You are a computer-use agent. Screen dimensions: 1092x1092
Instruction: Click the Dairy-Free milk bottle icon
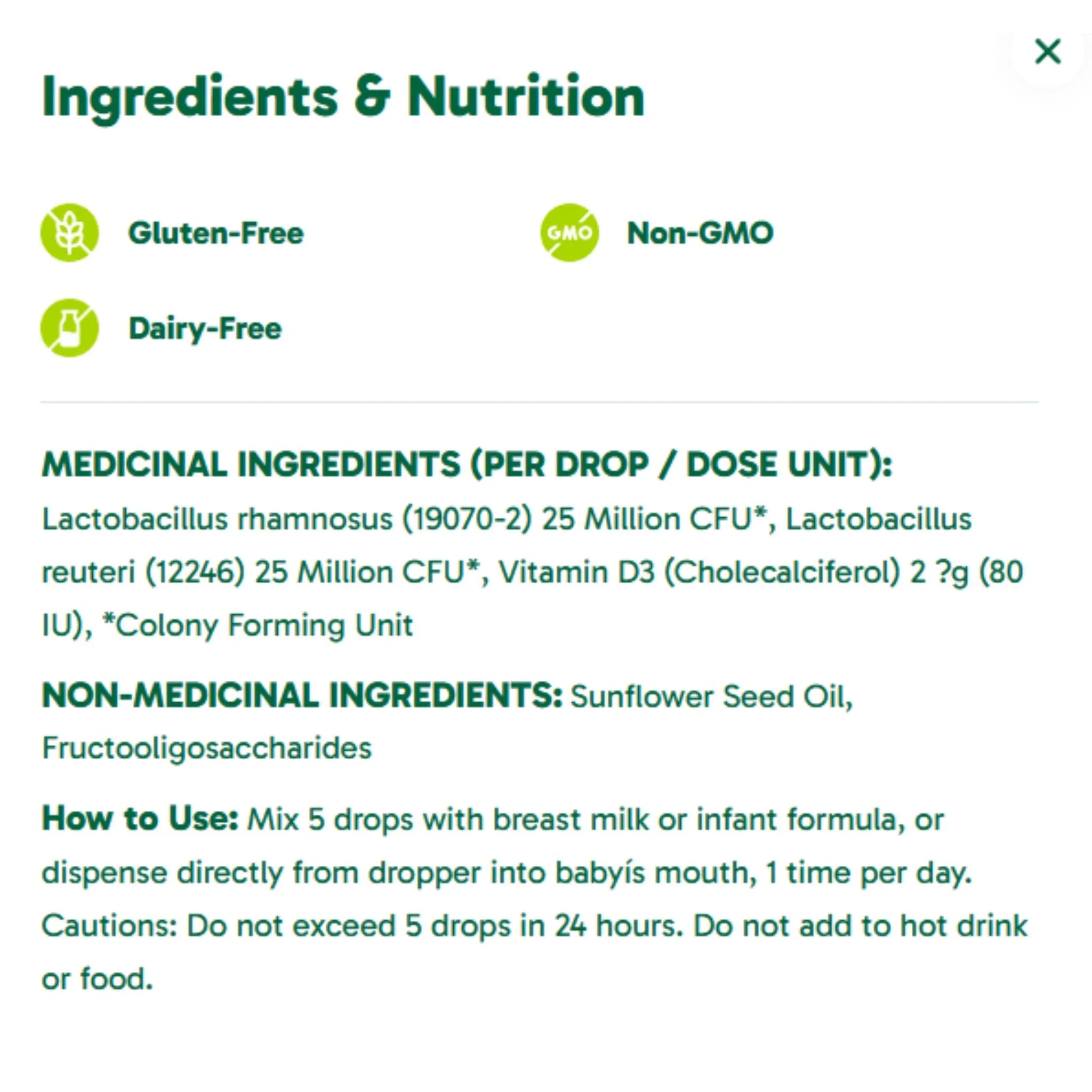(69, 328)
